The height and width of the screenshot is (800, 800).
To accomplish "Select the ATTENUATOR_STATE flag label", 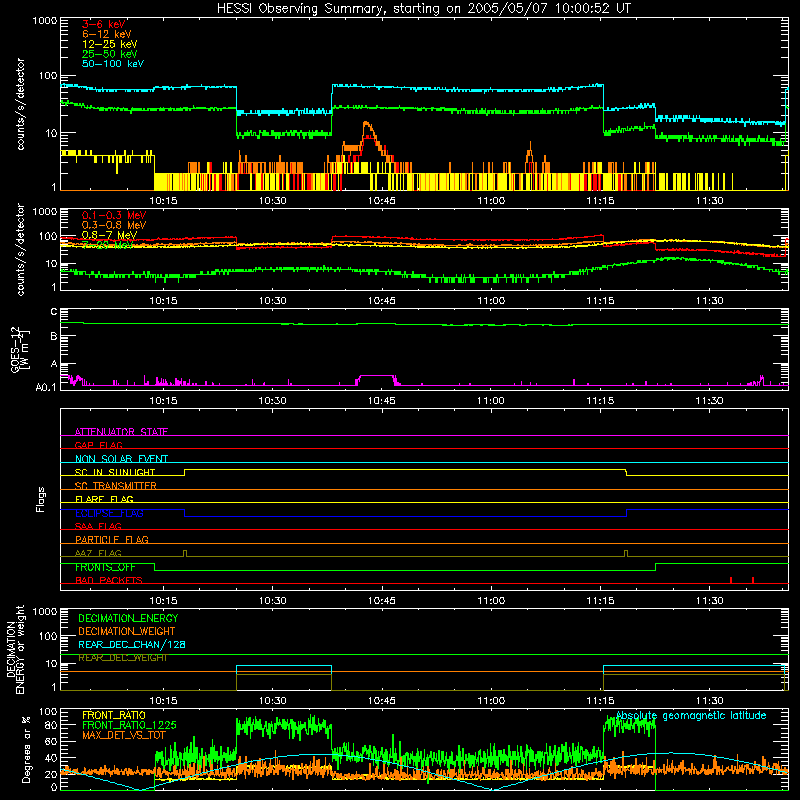I will click(x=121, y=432).
